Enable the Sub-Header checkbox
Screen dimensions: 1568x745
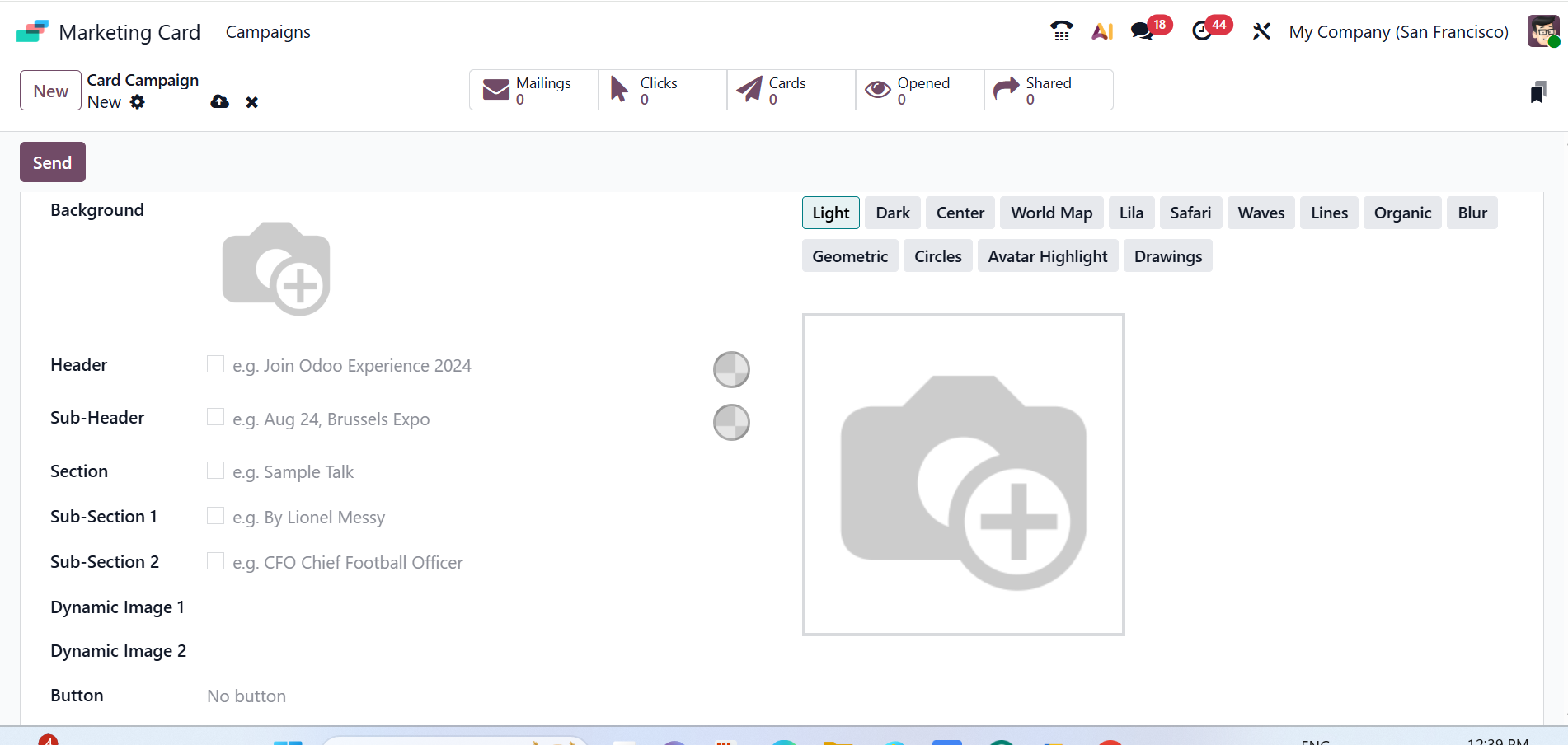(x=215, y=417)
